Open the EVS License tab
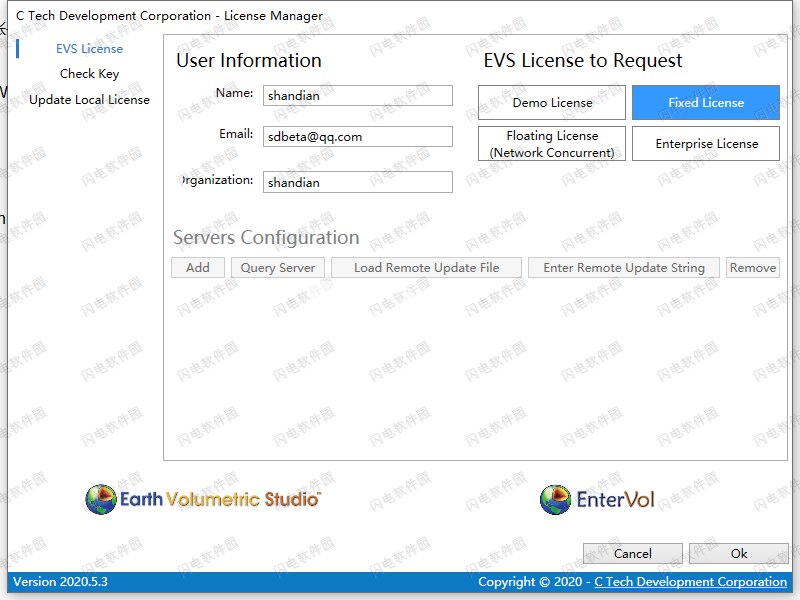 click(89, 48)
